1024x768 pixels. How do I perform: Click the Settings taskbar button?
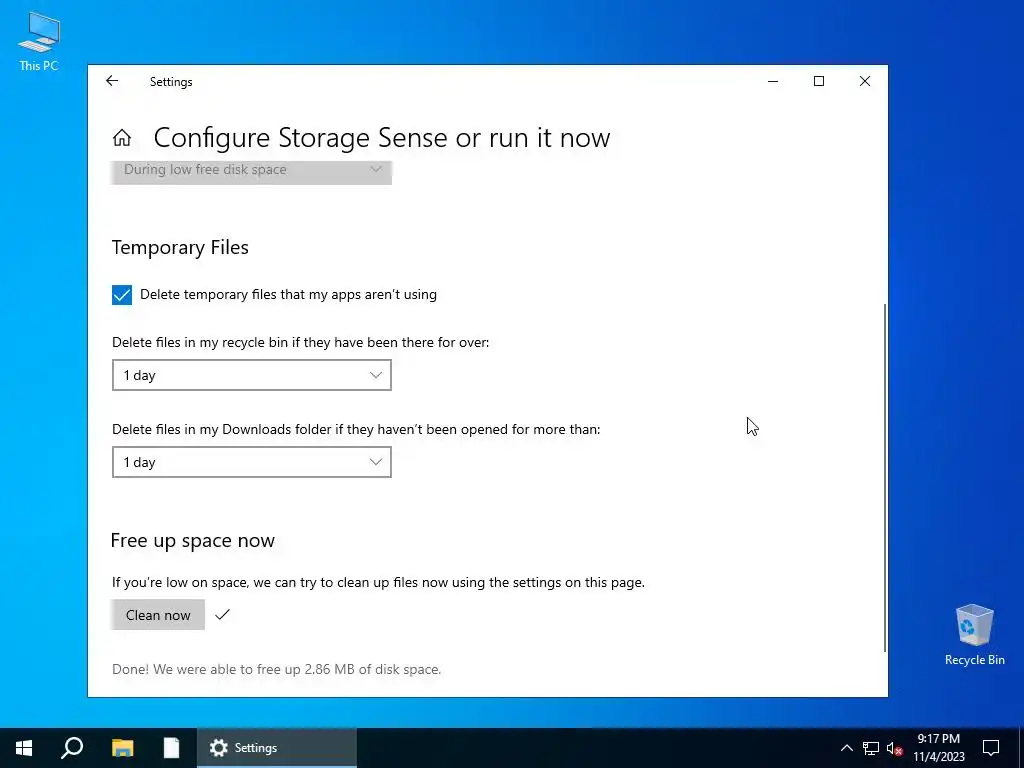tap(277, 748)
